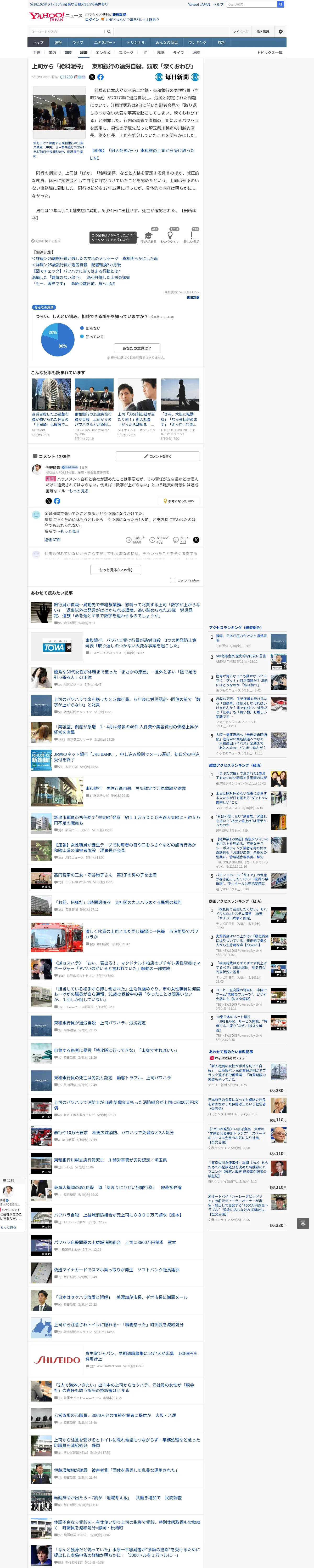314x1568 pixels.
Task: Open the settings gear icon
Action: [x=281, y=32]
